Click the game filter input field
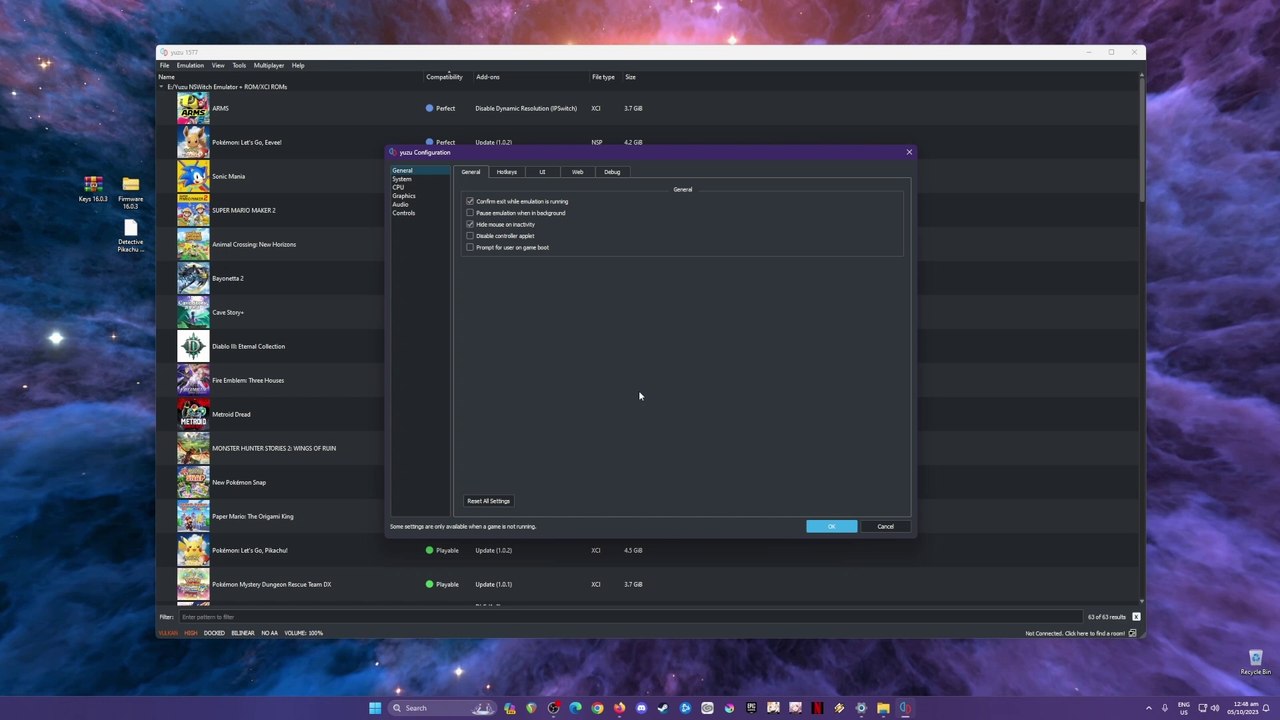 (630, 617)
